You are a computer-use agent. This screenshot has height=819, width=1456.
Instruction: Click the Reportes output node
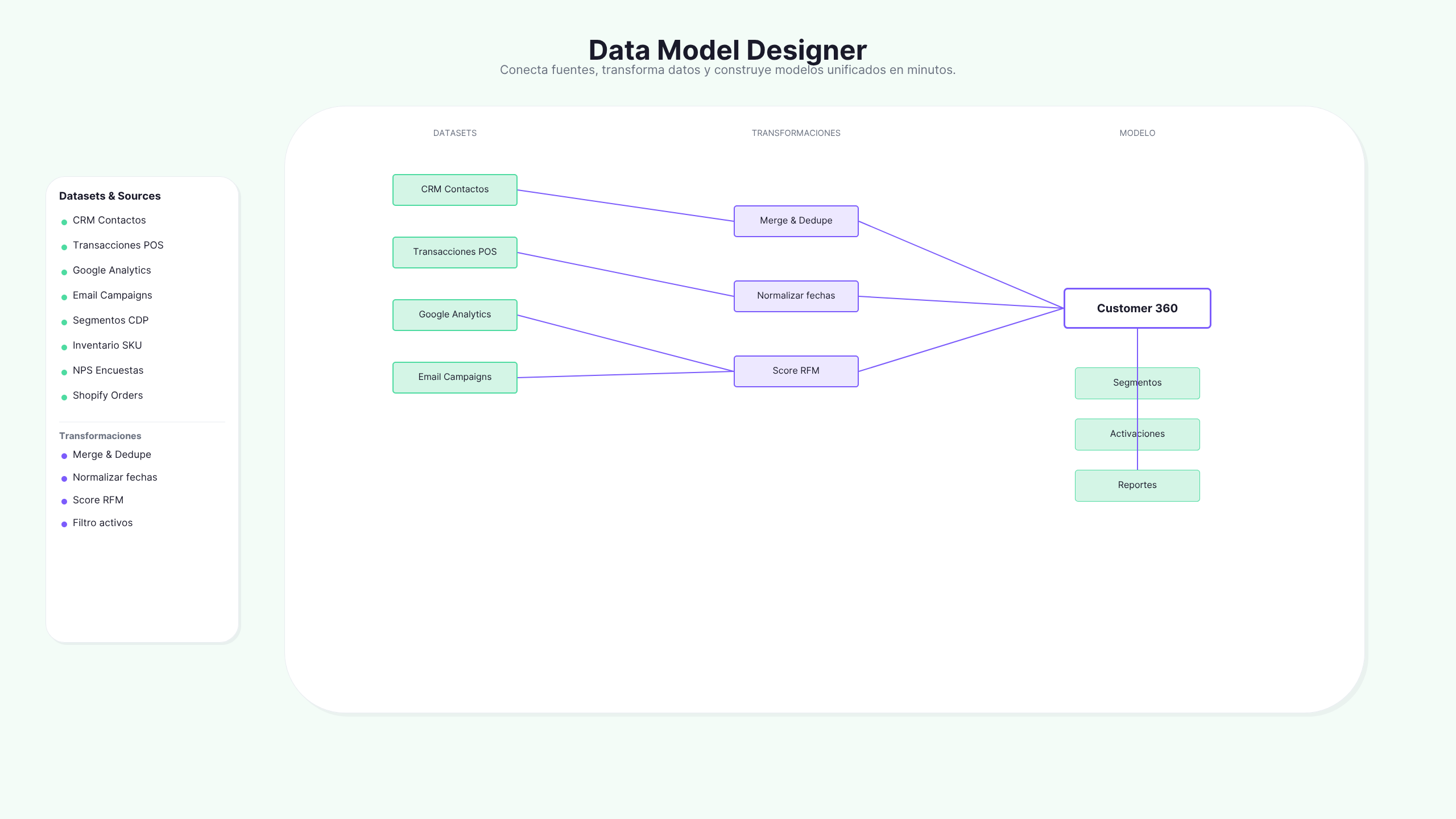(x=1137, y=485)
